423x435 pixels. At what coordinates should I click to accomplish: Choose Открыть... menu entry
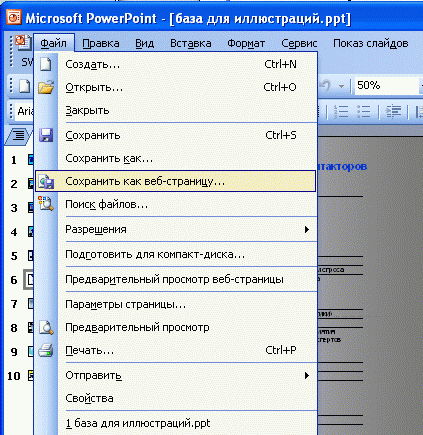coord(176,87)
